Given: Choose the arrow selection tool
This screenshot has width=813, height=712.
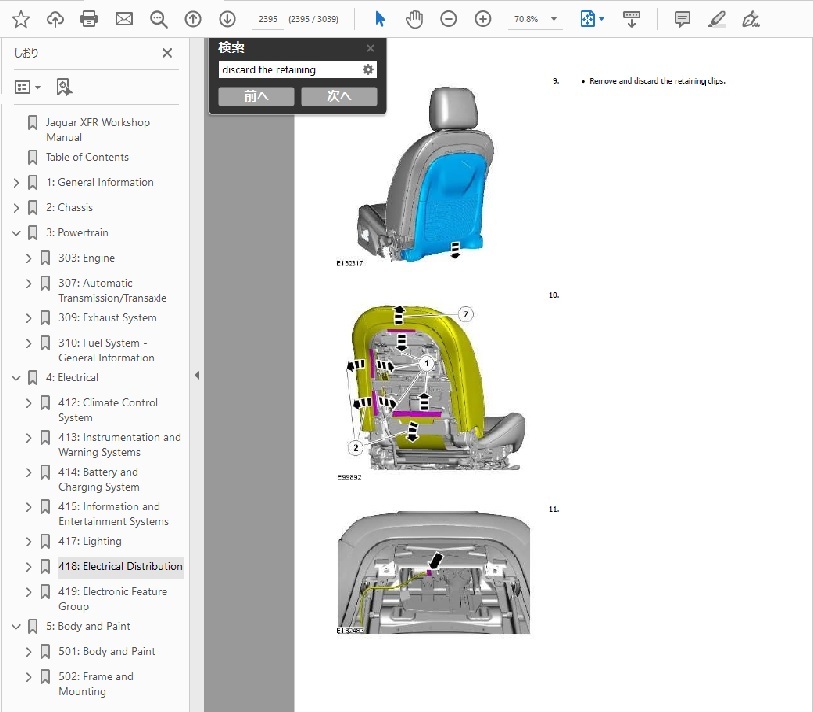Looking at the screenshot, I should point(380,19).
